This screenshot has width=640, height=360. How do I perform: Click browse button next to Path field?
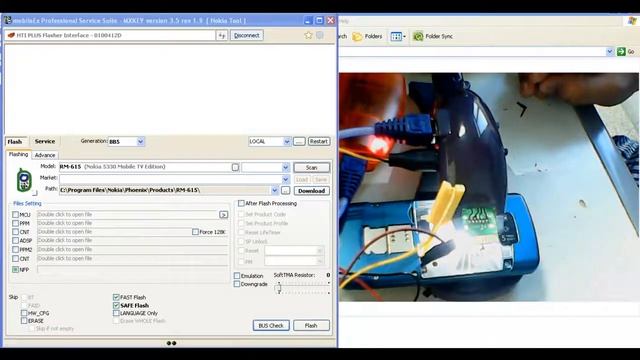click(286, 191)
